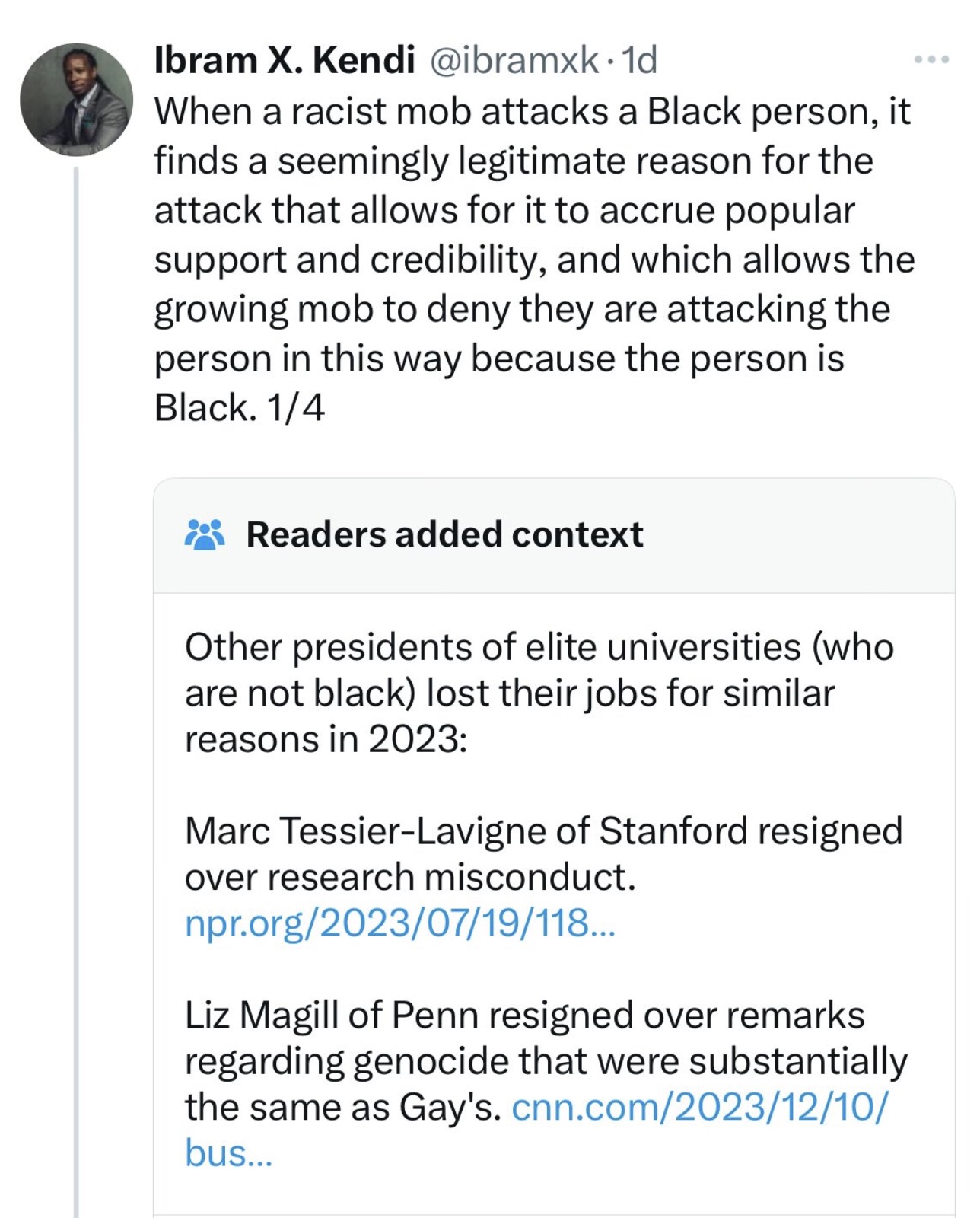Open the three-dot more options menu

932,59
